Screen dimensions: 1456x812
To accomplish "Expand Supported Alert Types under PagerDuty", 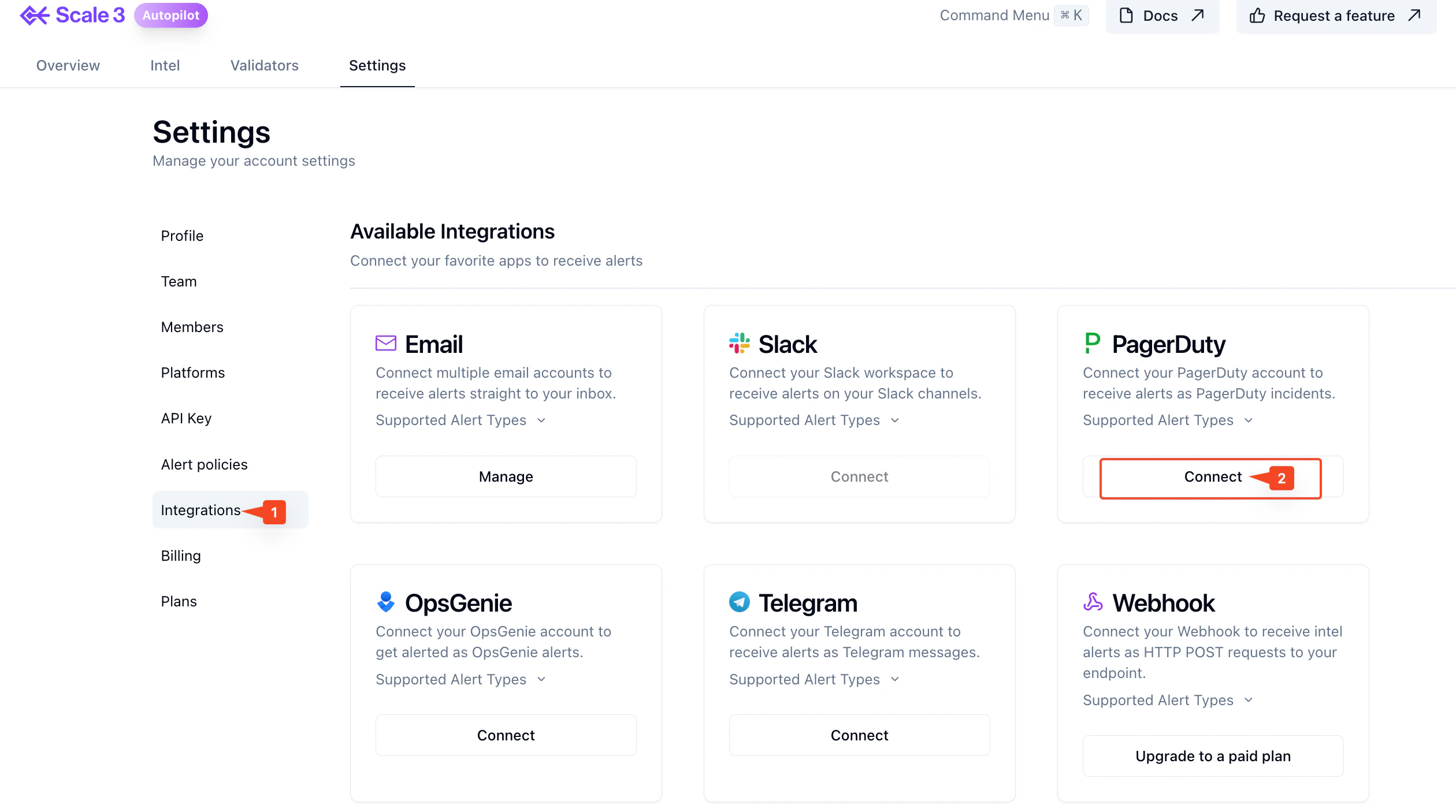I will point(1168,420).
